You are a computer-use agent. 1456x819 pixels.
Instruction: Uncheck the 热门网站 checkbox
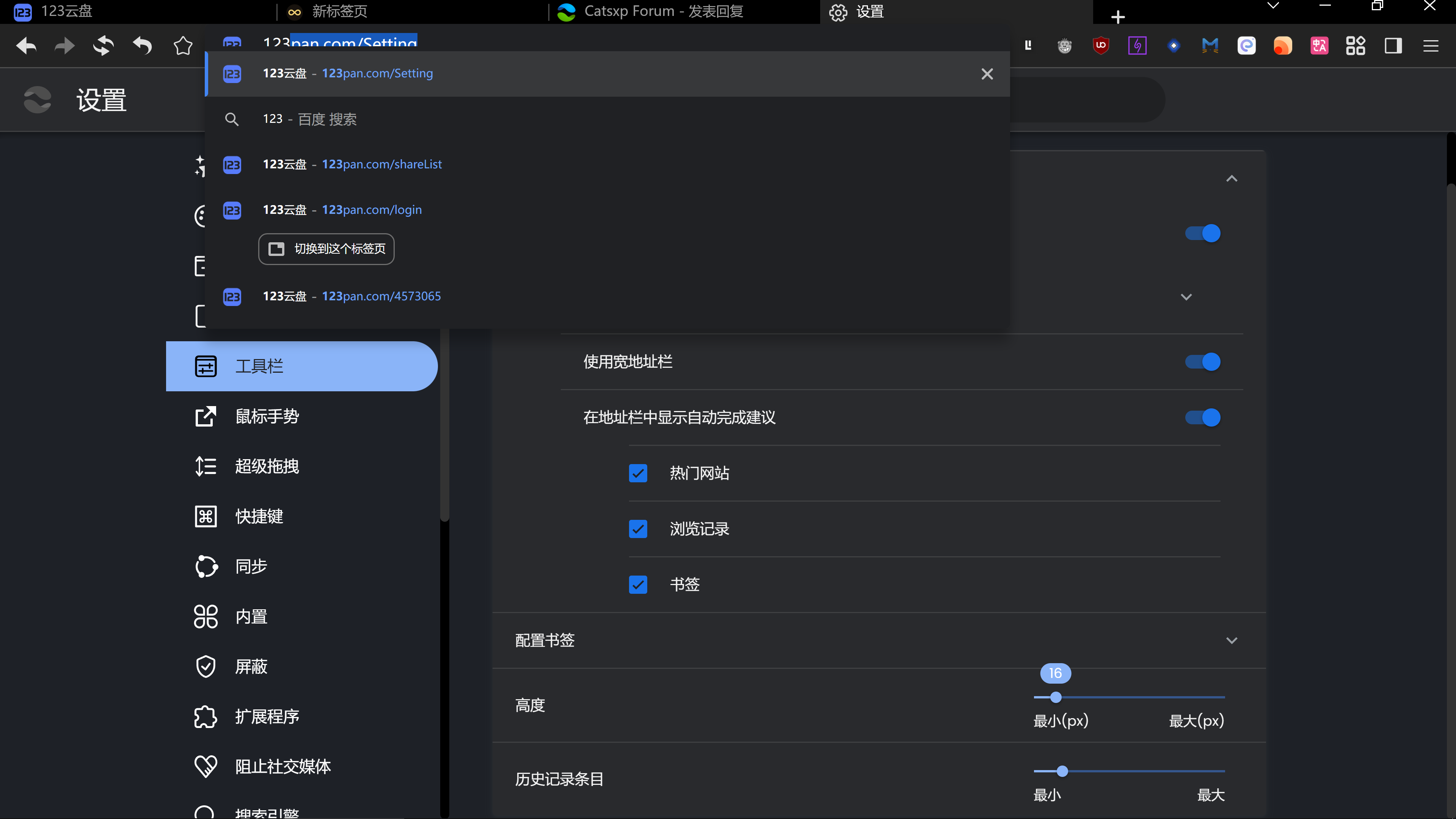point(638,473)
